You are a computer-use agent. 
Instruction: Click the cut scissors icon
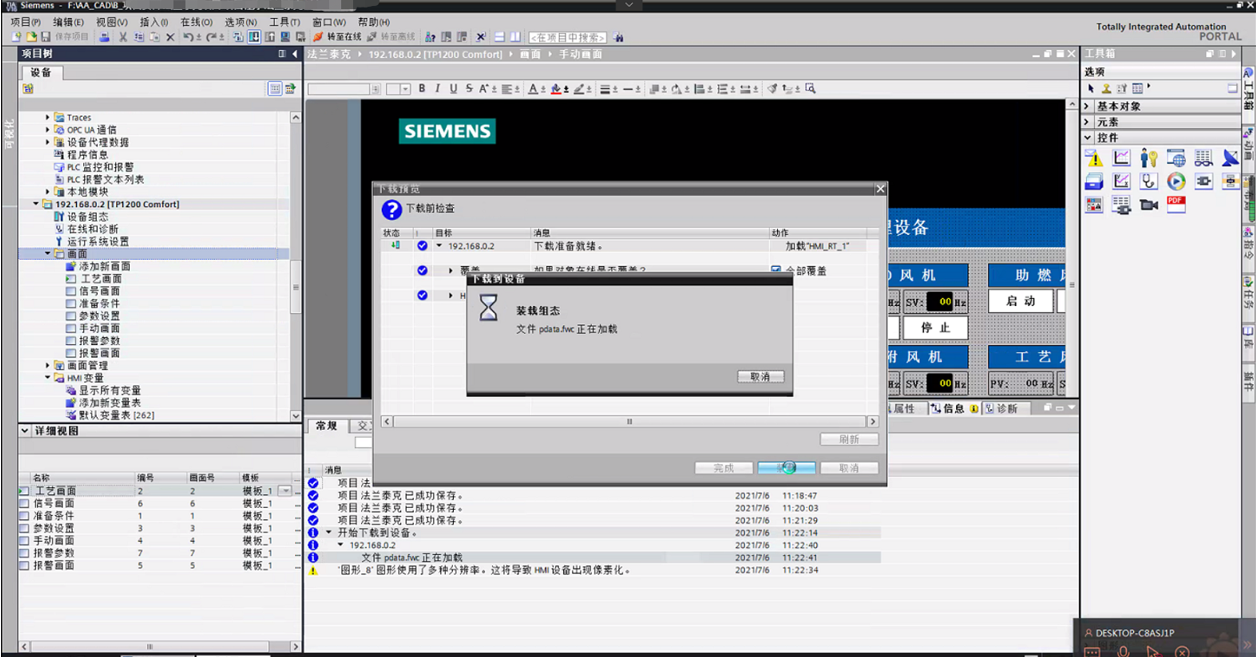(x=123, y=37)
